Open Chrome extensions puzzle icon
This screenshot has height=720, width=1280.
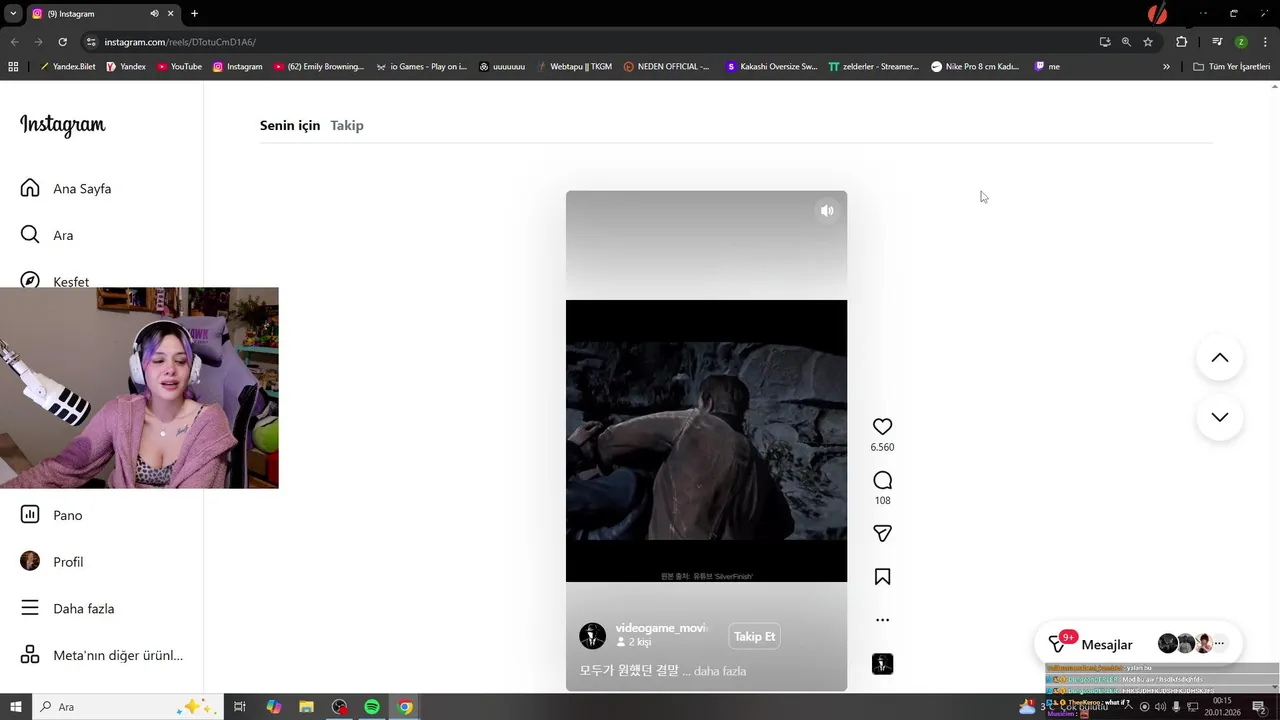pyautogui.click(x=1181, y=42)
